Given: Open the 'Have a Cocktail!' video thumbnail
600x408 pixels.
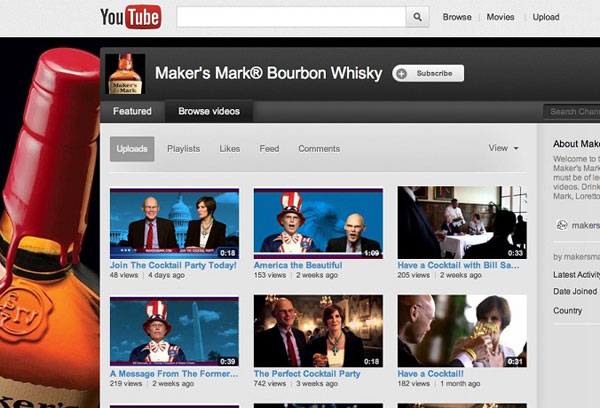Looking at the screenshot, I should point(462,331).
